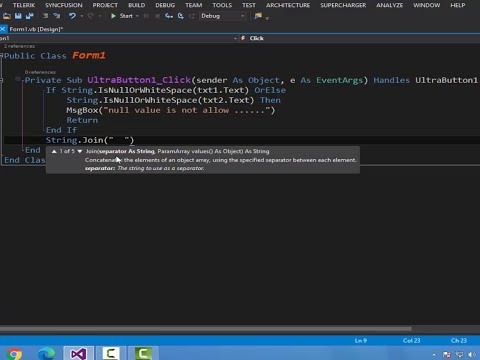Click the Ch 23 status bar indicator
The height and width of the screenshot is (360, 480).
(x=459, y=340)
